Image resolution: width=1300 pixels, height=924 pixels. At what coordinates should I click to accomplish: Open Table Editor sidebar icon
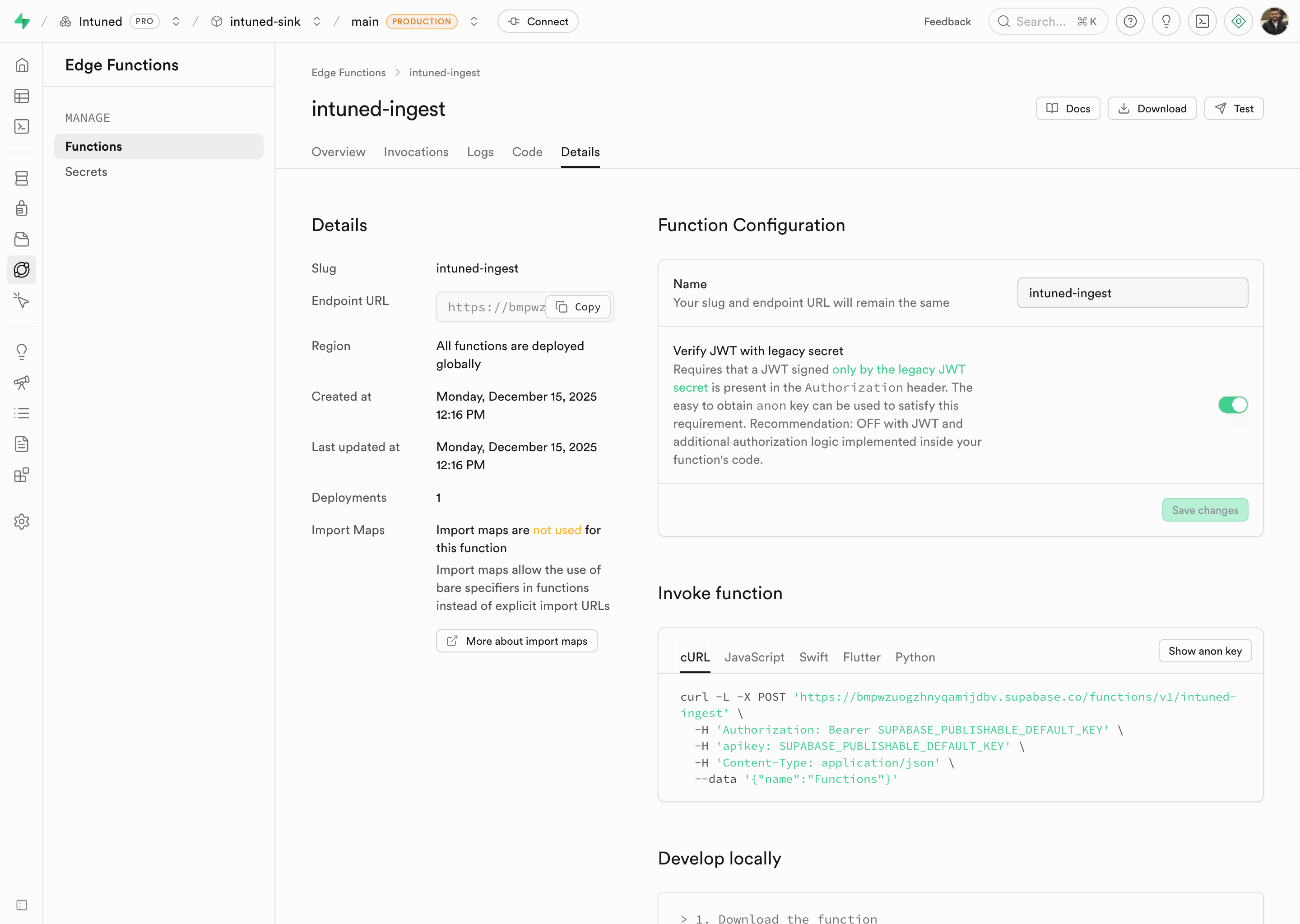(x=22, y=96)
